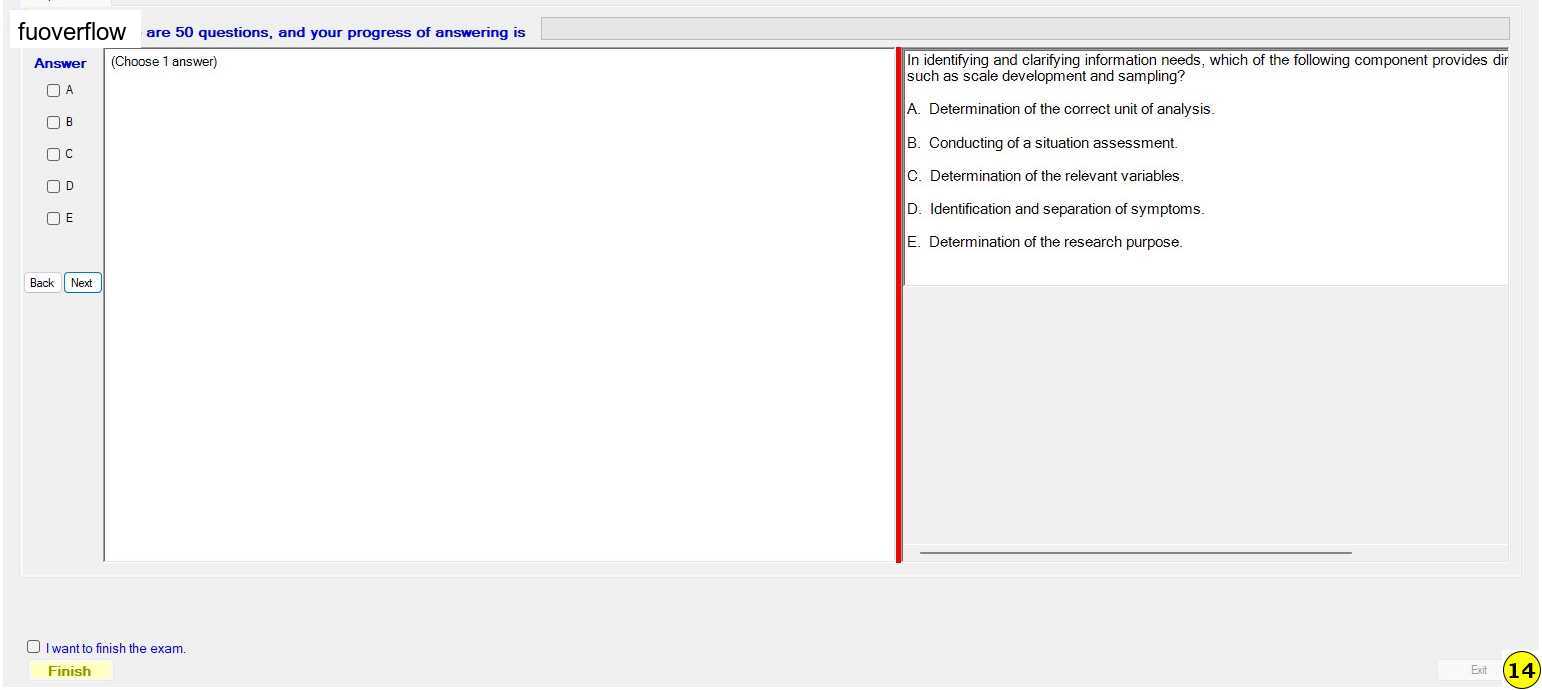Viewport: 1542px width, 690px height.
Task: Click the answering progress bar
Action: 1025,29
